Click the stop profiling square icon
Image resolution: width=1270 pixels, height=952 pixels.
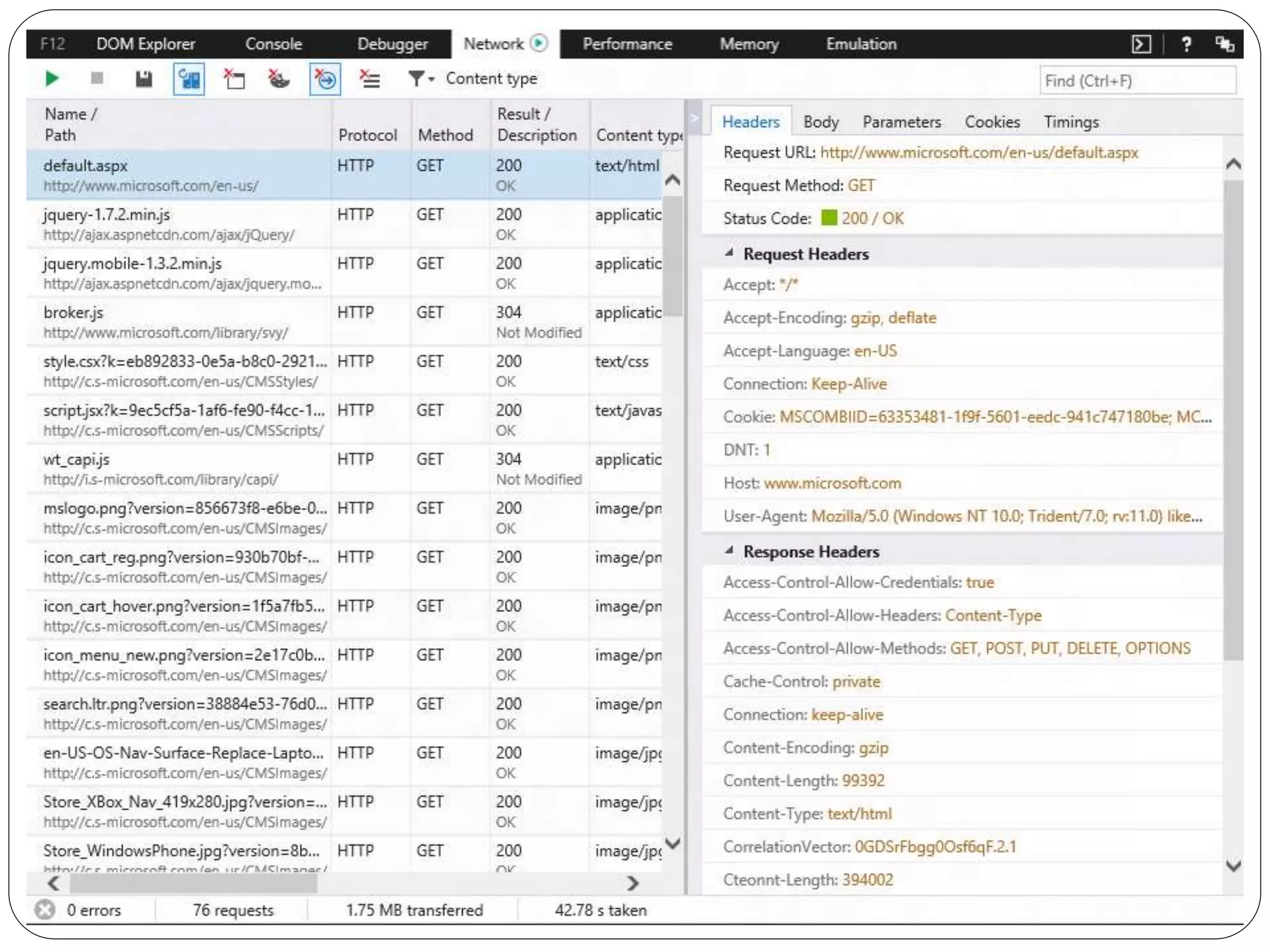97,79
